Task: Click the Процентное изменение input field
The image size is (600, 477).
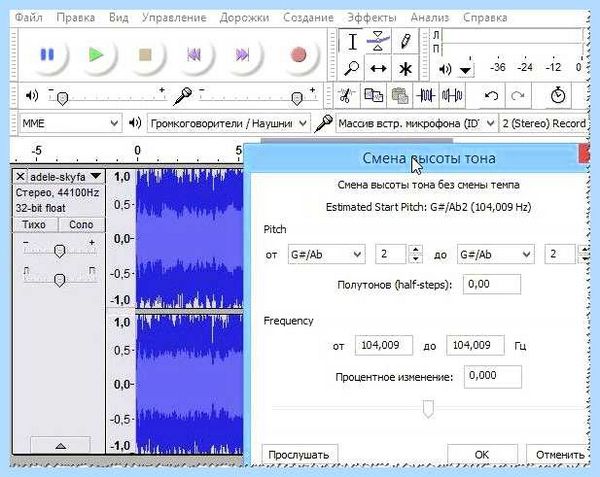Action: tap(492, 376)
